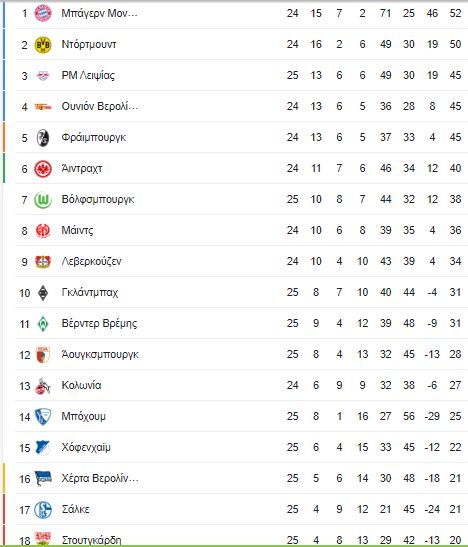The image size is (468, 547).
Task: Click the Bayer Leverkusen club logo
Action: coord(43,262)
